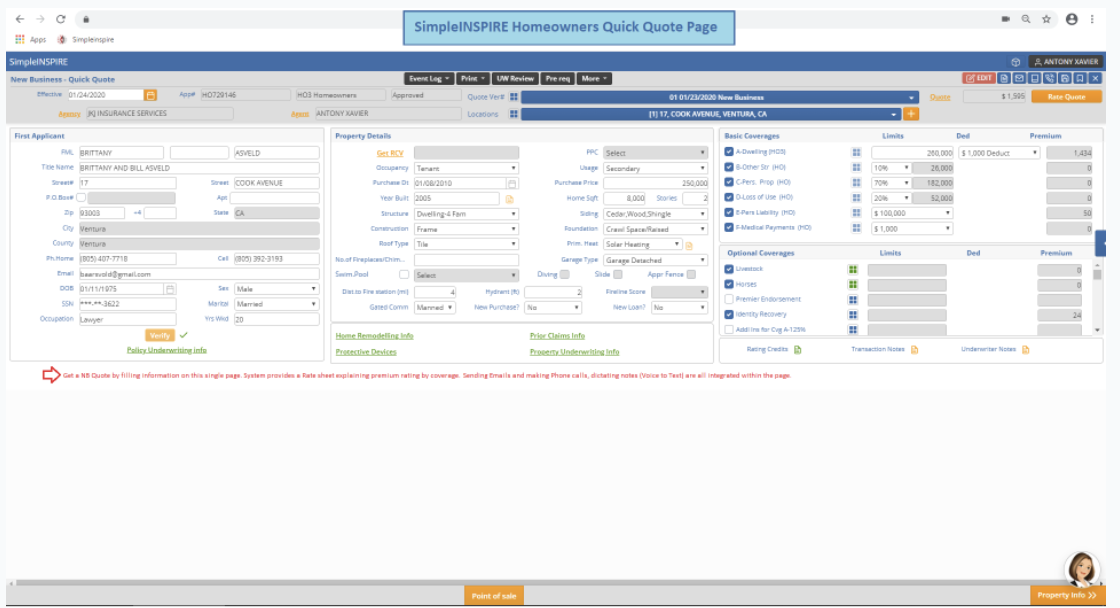Click the assistant avatar chat icon
Image resolution: width=1120 pixels, height=608 pixels.
pos(1081,569)
